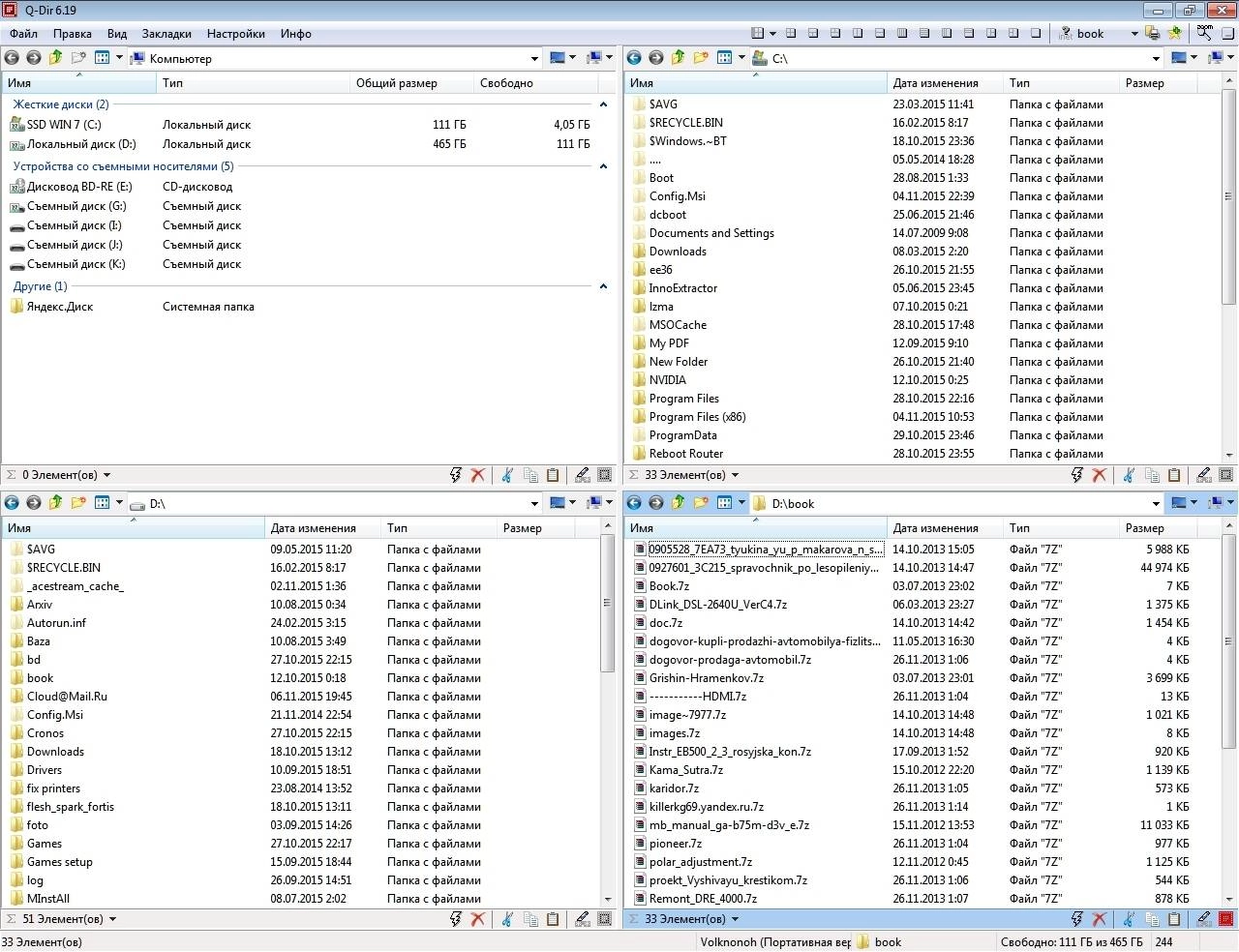Sort by Имя column in the D:\book pane
The width and height of the screenshot is (1239, 952).
point(755,528)
